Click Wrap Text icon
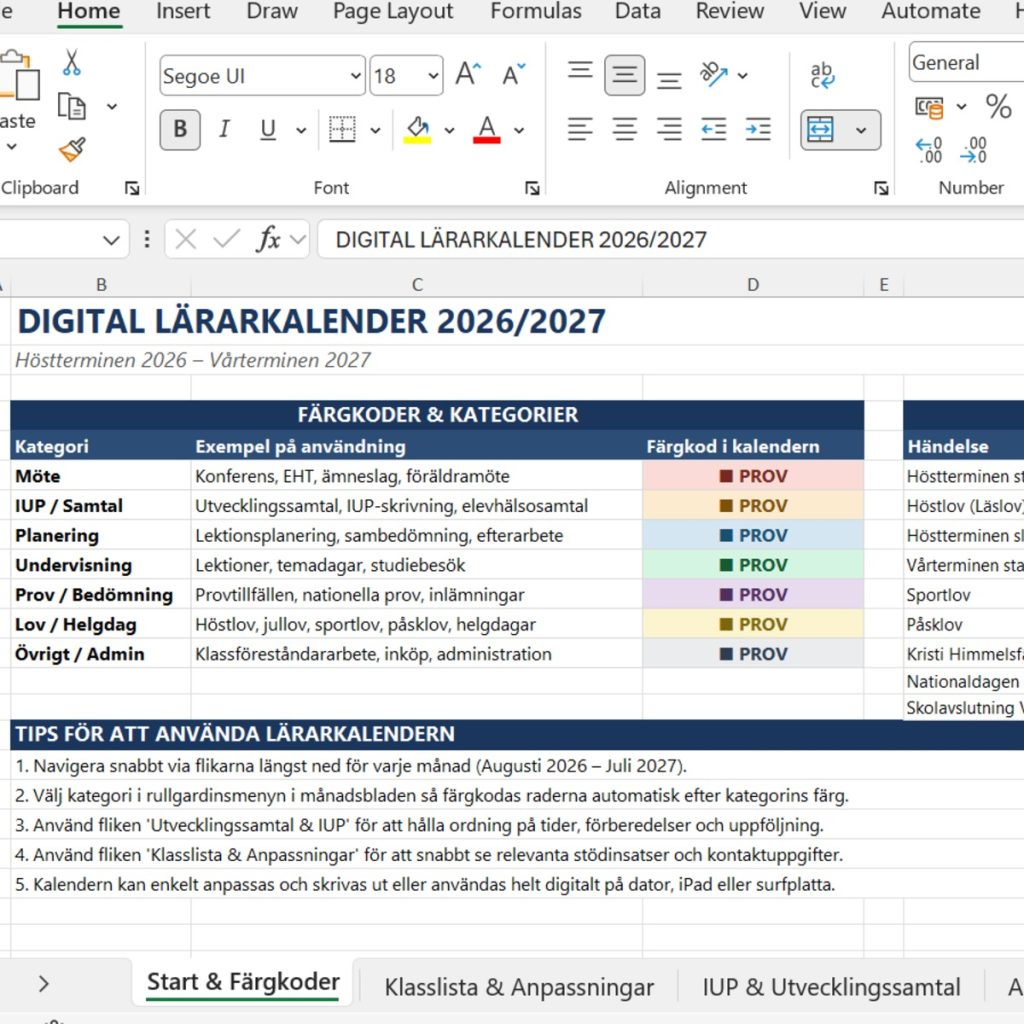Viewport: 1024px width, 1024px height. tap(822, 75)
